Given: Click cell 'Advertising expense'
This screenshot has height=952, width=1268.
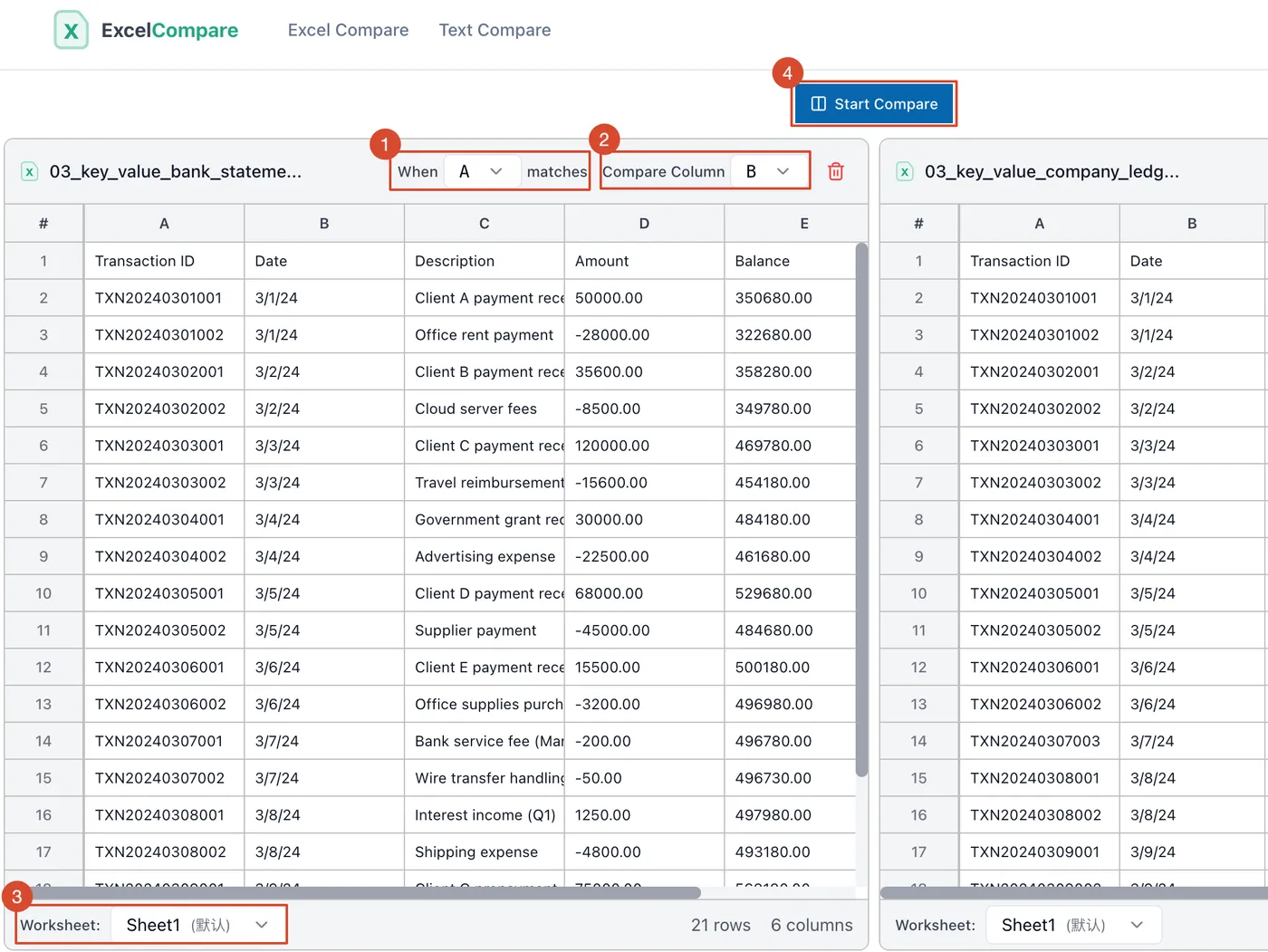Looking at the screenshot, I should point(484,557).
